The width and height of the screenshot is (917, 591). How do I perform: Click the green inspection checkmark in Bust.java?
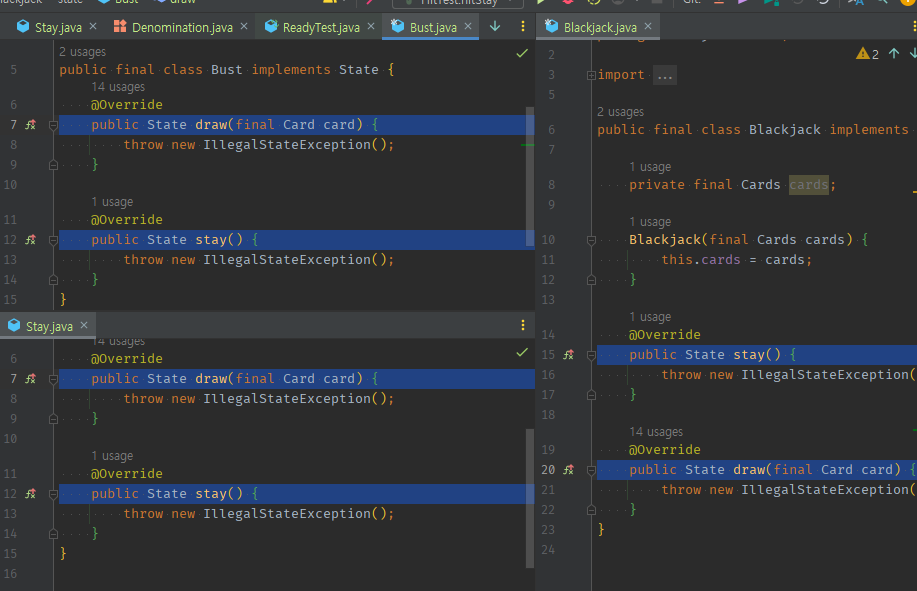(522, 53)
